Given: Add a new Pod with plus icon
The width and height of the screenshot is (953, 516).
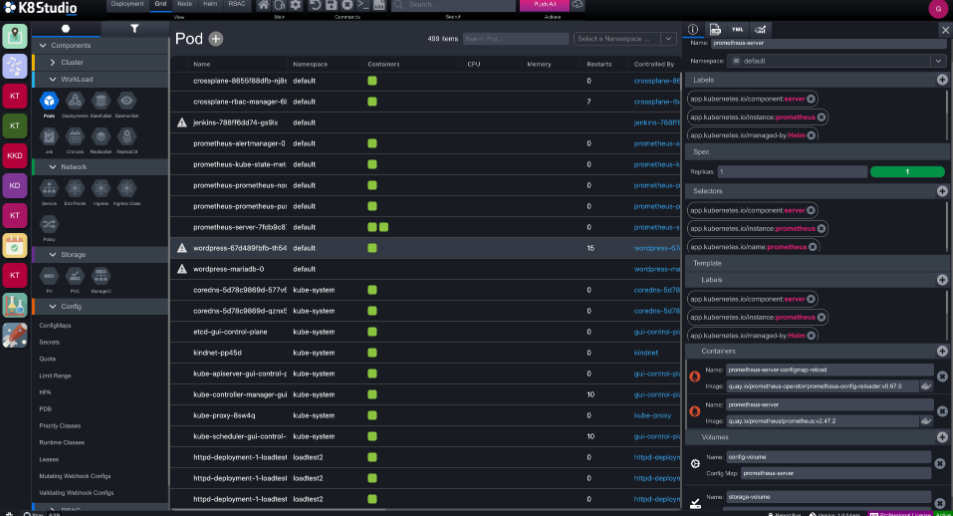Looking at the screenshot, I should coord(216,39).
